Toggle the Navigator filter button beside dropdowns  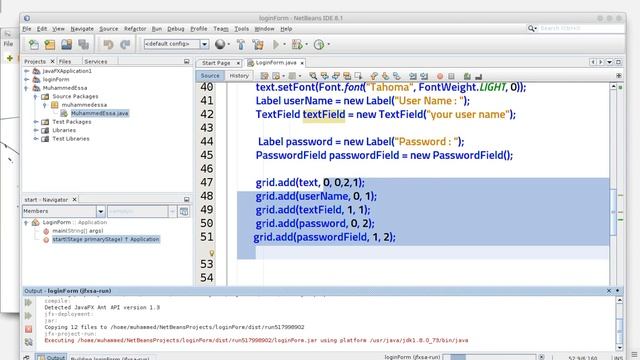(184, 211)
